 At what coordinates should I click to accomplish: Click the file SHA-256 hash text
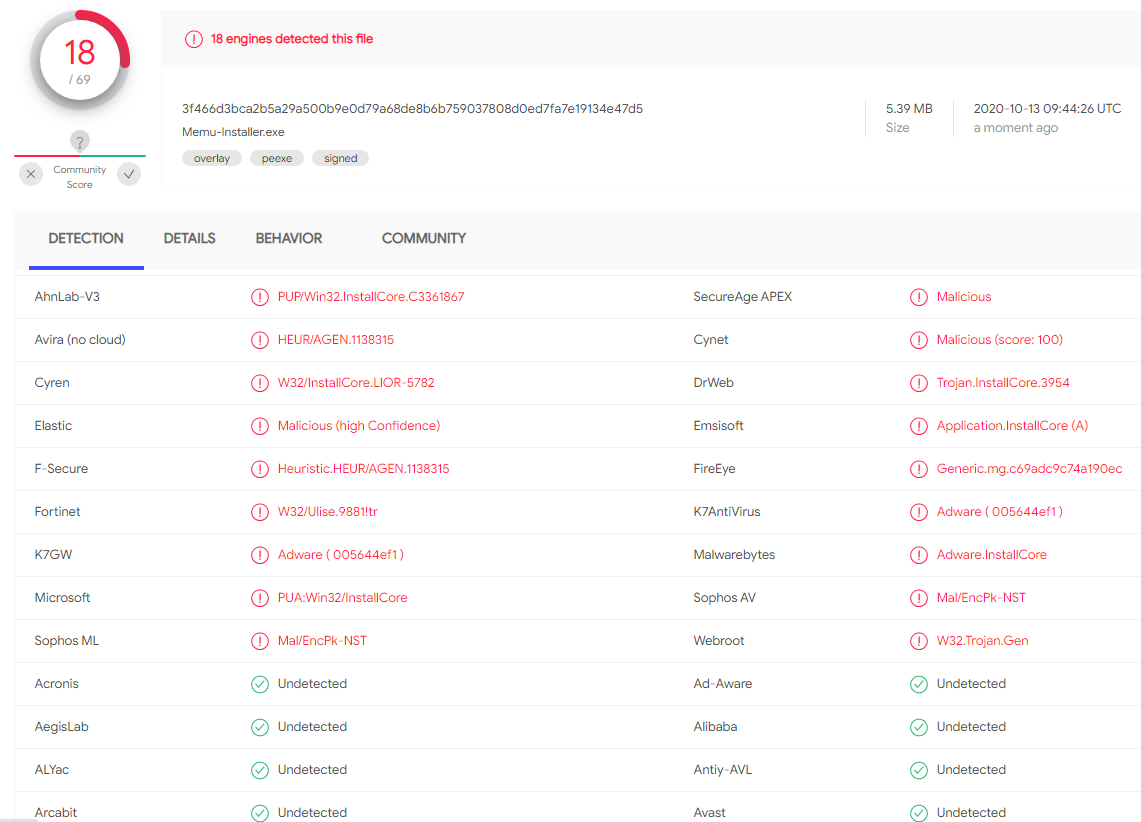point(412,108)
